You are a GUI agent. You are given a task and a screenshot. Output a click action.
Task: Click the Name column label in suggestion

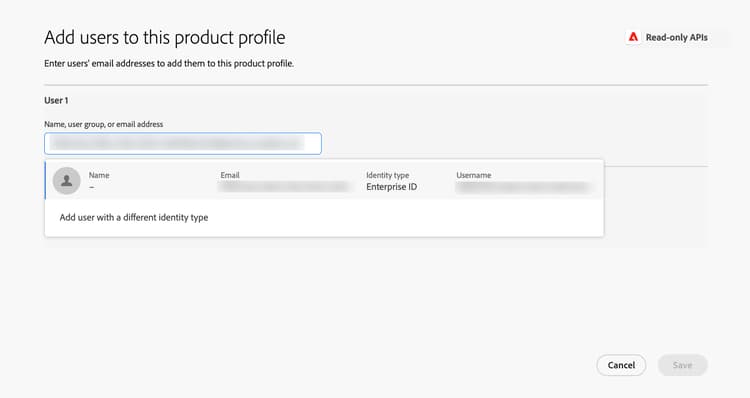pos(99,175)
